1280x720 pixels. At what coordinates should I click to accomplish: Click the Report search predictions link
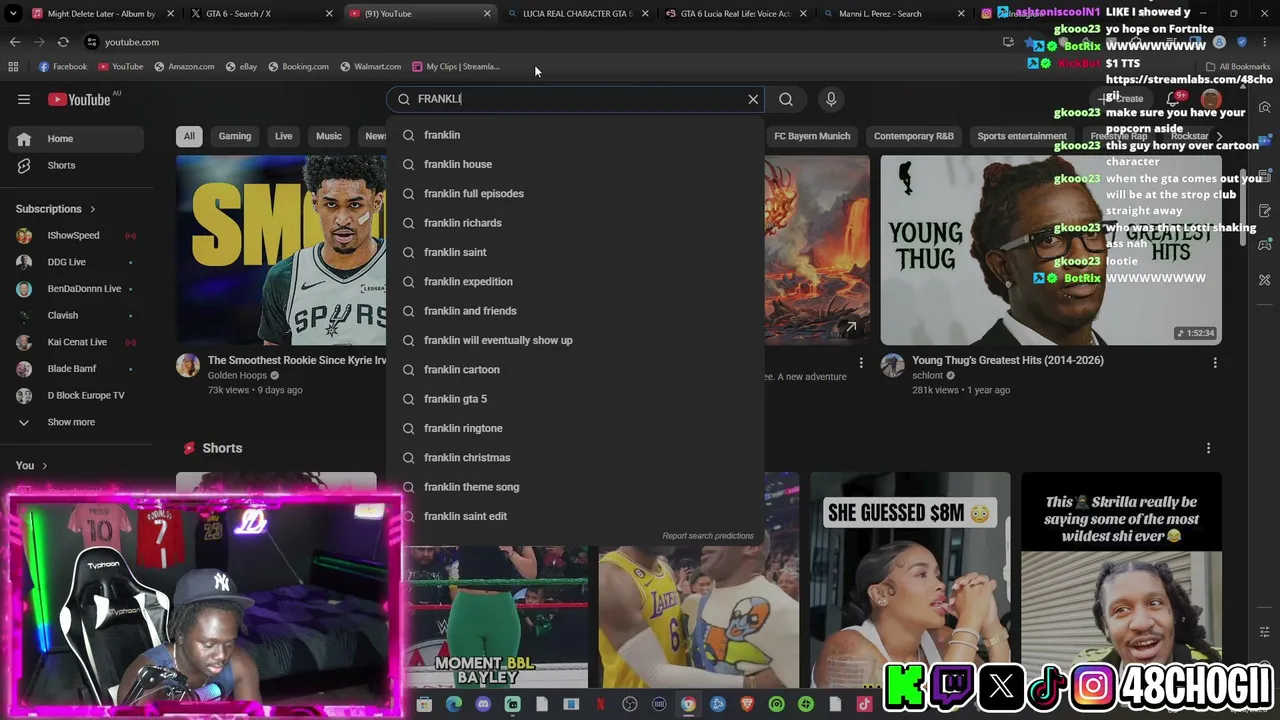(708, 536)
